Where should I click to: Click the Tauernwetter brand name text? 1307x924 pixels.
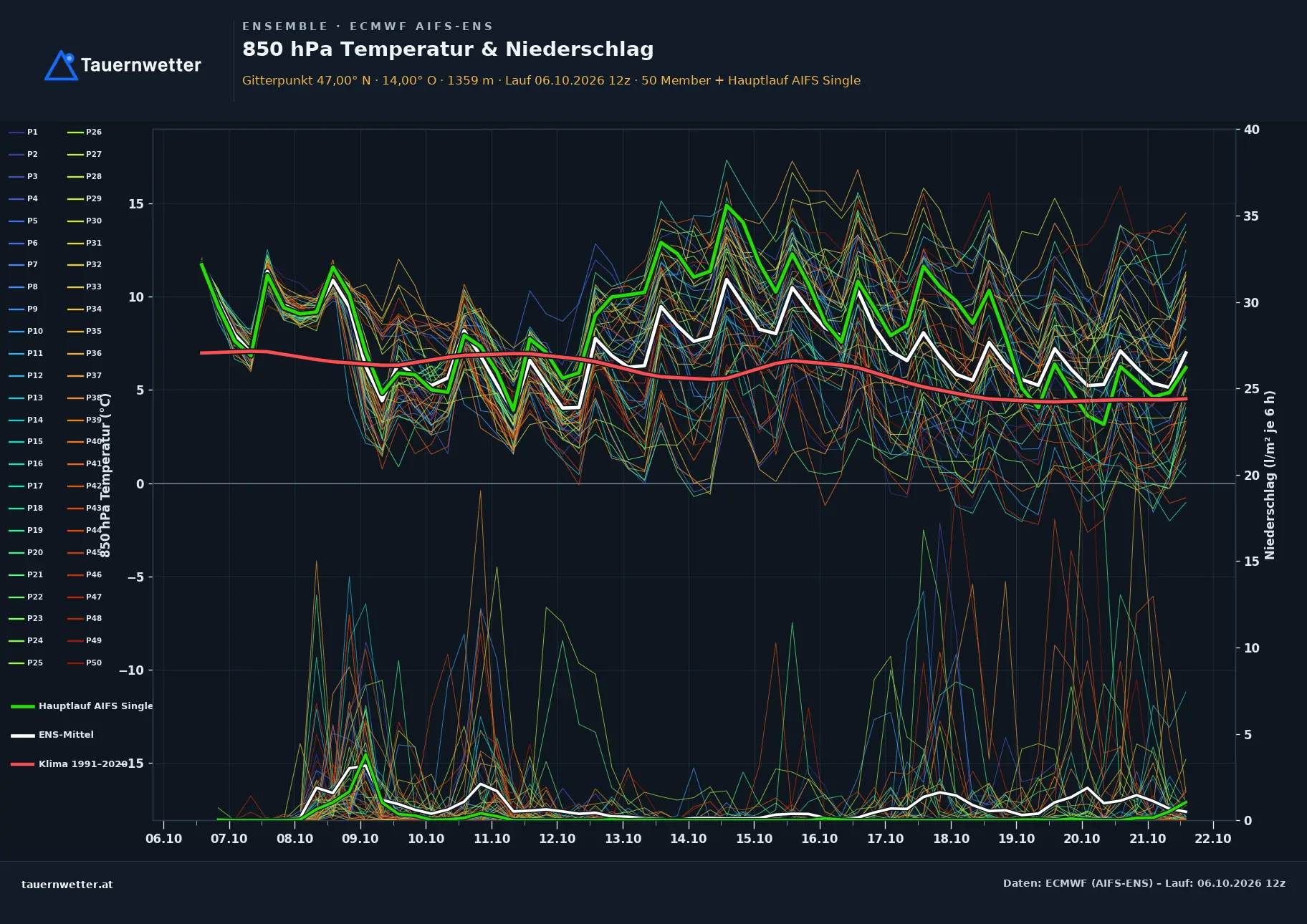(x=141, y=65)
